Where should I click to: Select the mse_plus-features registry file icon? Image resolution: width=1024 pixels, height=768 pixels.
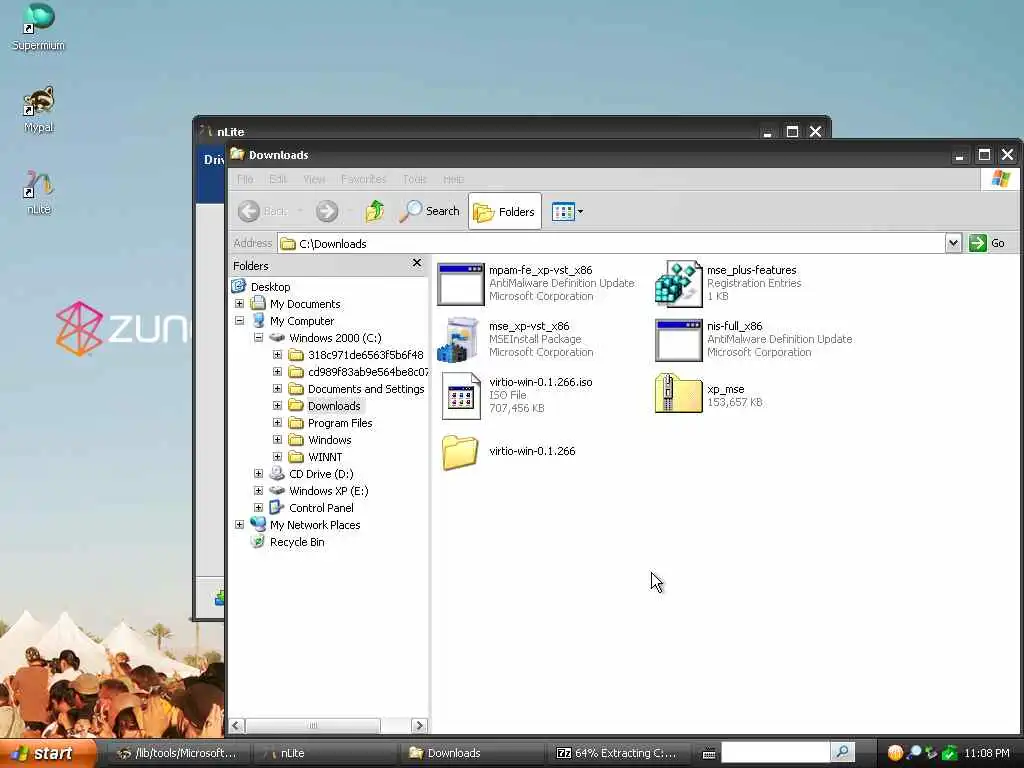pyautogui.click(x=678, y=284)
